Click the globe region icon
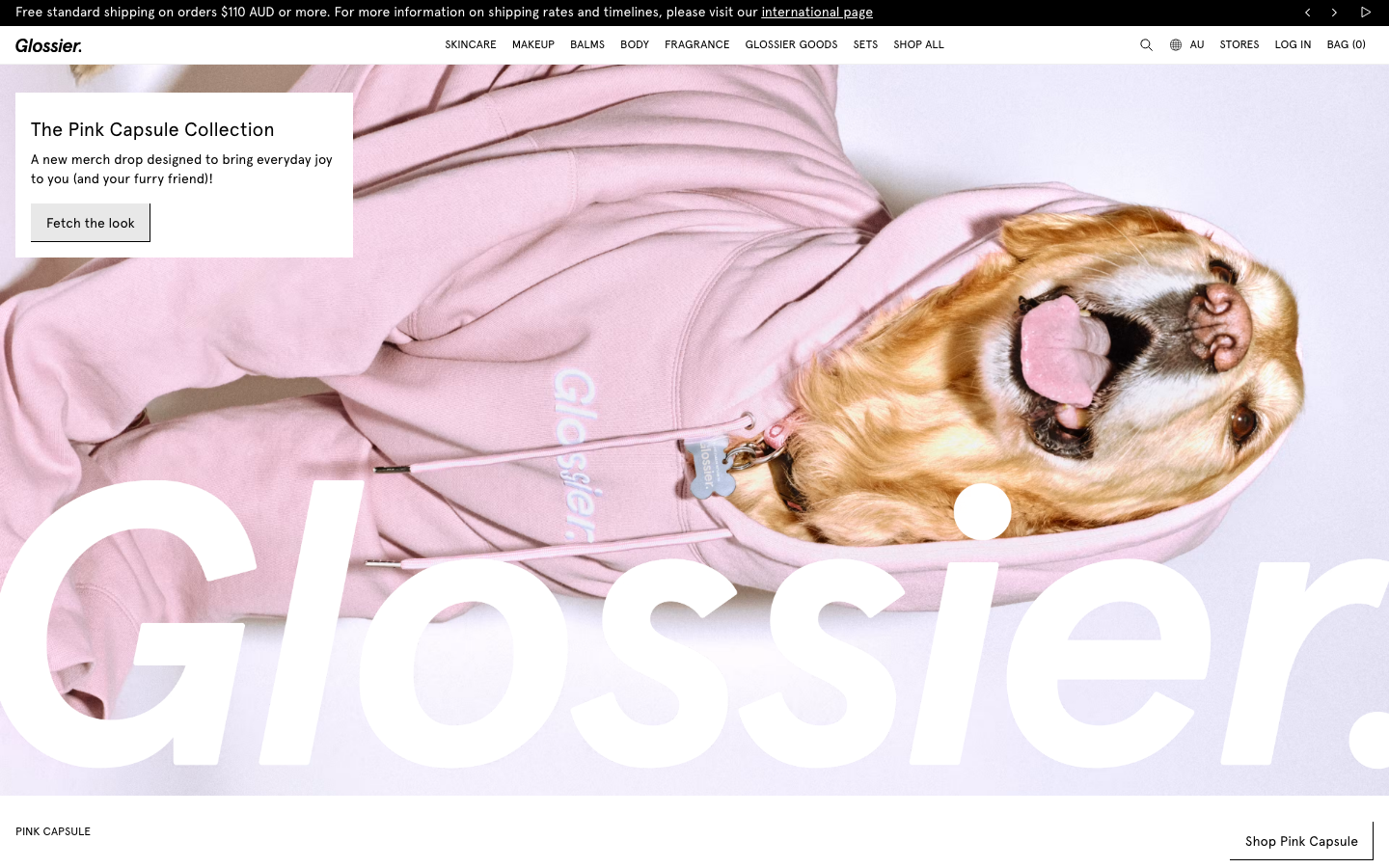This screenshot has width=1389, height=868. [1176, 45]
